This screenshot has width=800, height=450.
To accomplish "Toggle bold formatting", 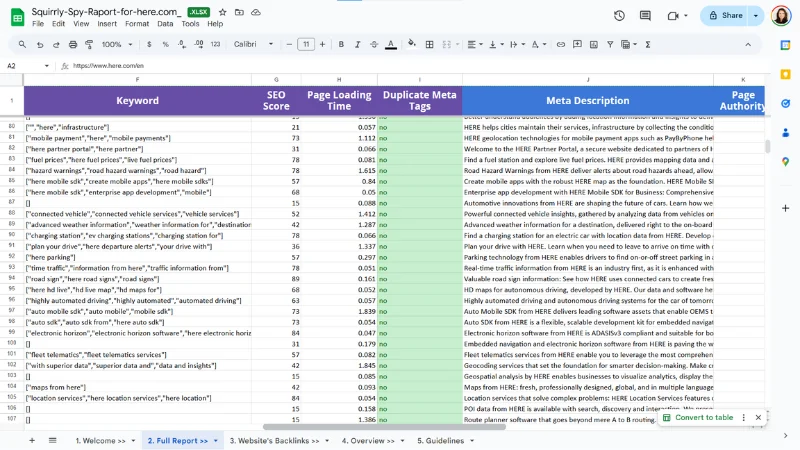I will click(341, 44).
